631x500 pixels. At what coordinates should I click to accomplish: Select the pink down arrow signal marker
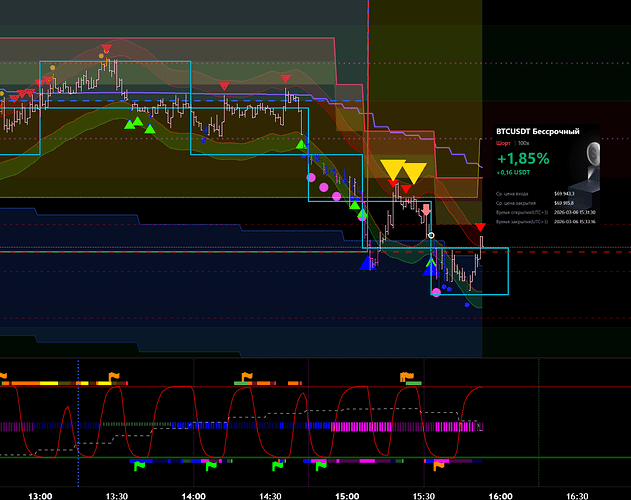point(427,210)
